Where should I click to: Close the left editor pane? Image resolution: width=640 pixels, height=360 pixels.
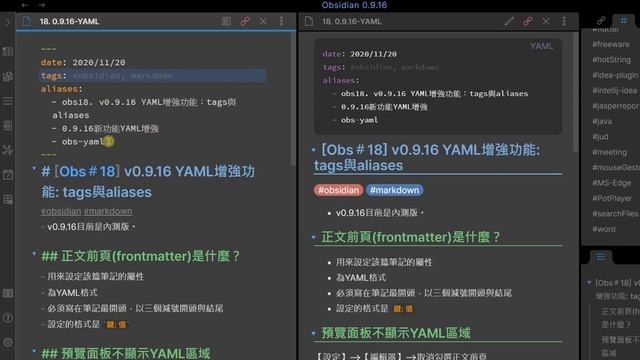tap(263, 21)
